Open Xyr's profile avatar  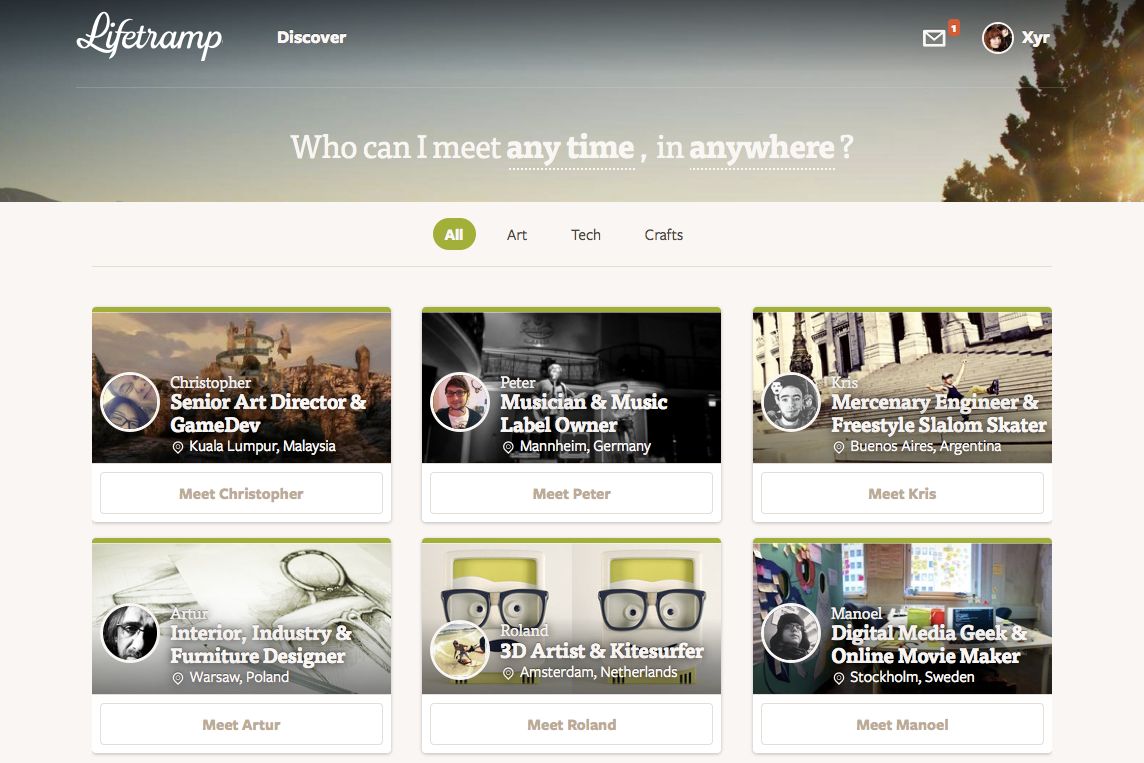click(x=997, y=38)
